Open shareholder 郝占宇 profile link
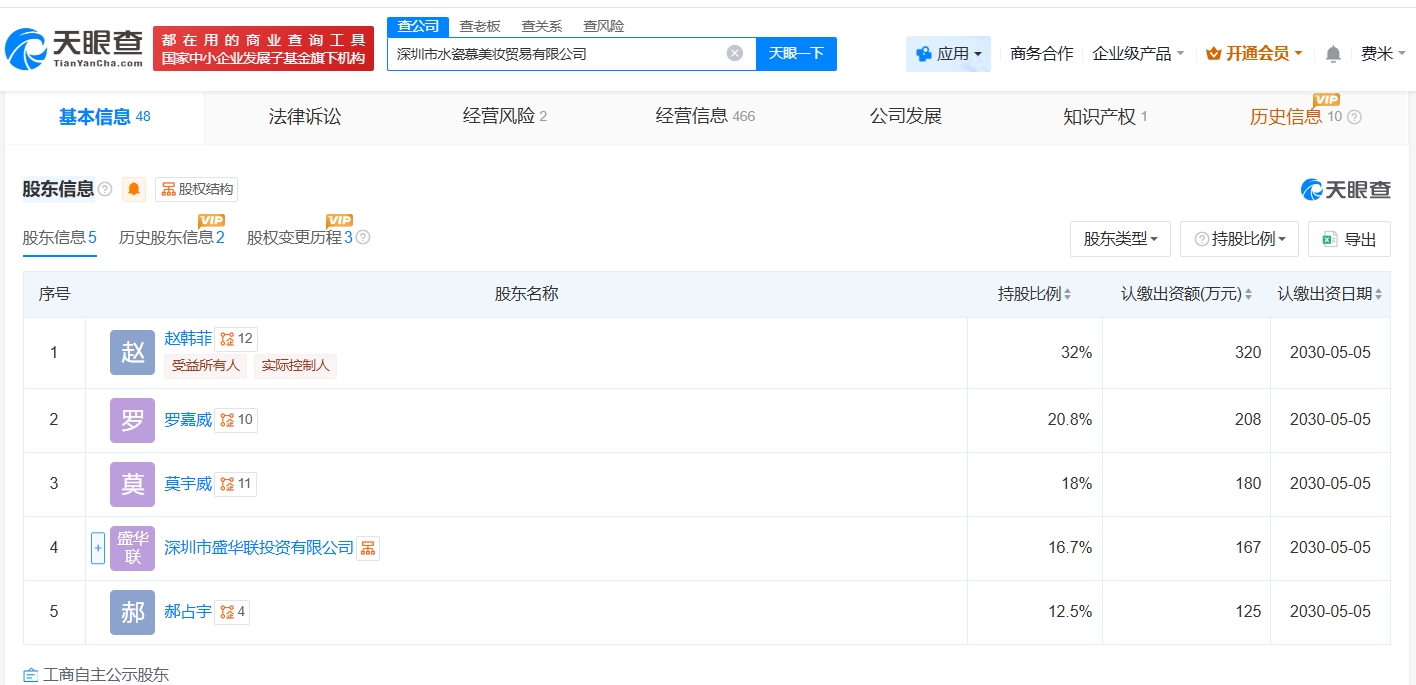 tap(188, 612)
